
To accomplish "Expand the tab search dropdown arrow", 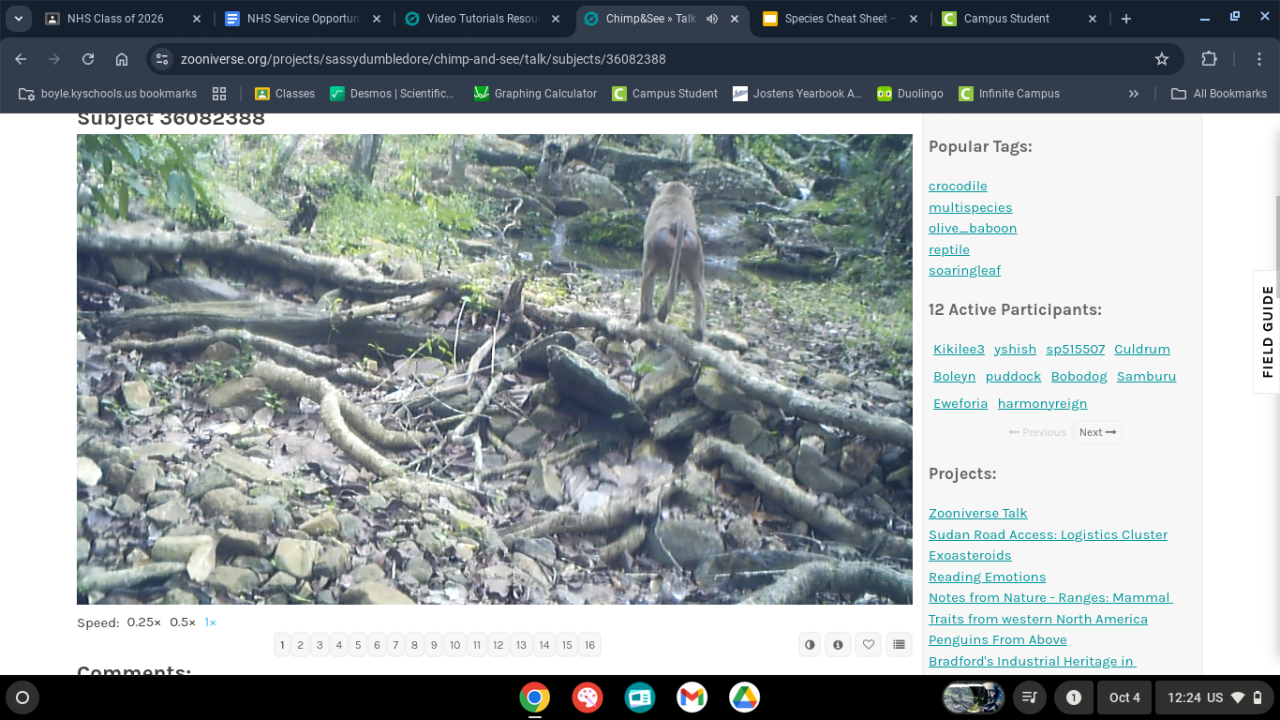I will (18, 19).
